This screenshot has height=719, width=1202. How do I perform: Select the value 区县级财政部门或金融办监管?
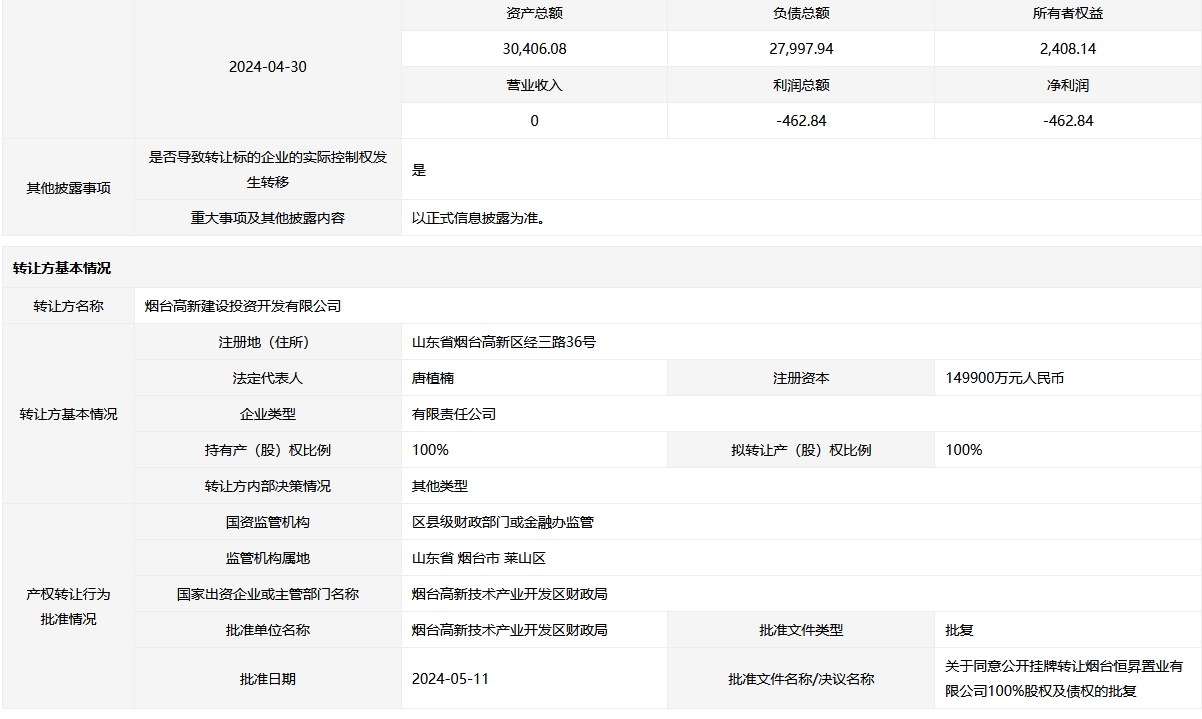[503, 522]
